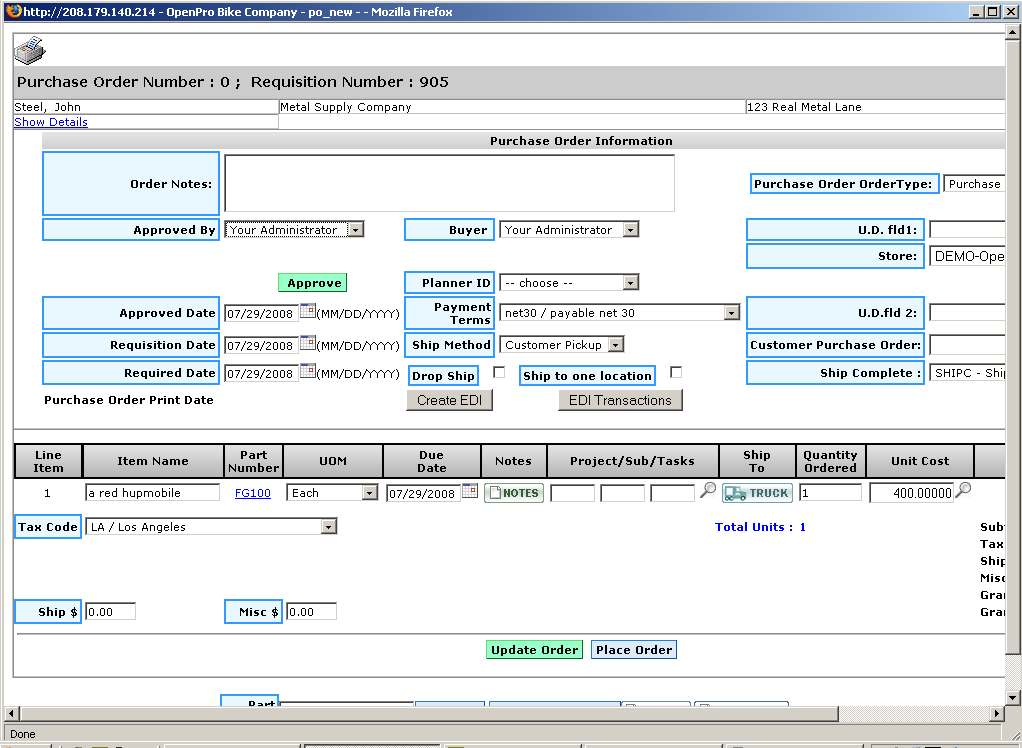Click the Unit Cost magnifier lookup icon
Screen dimensions: 1022x748
click(963, 491)
